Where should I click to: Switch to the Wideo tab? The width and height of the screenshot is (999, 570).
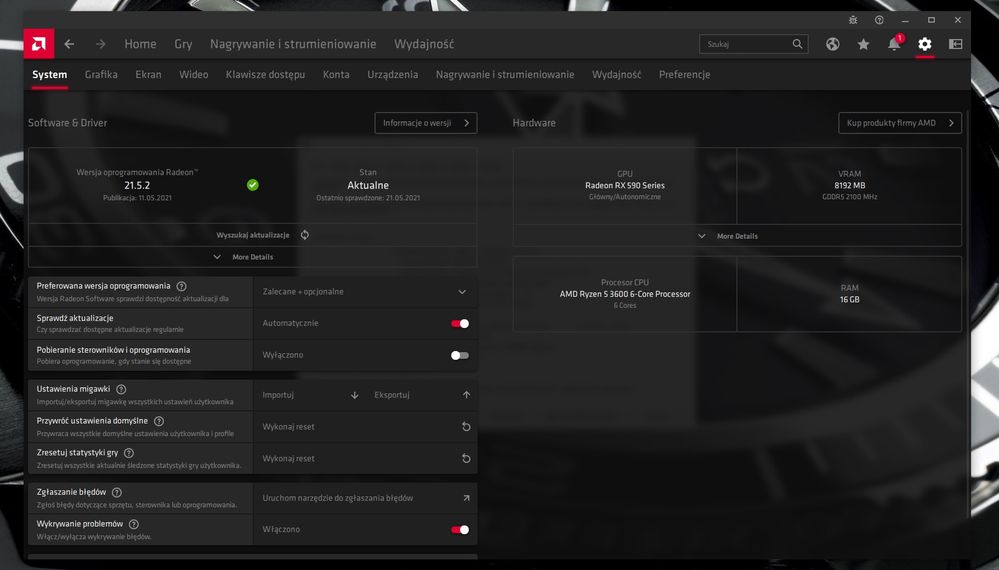click(x=194, y=75)
